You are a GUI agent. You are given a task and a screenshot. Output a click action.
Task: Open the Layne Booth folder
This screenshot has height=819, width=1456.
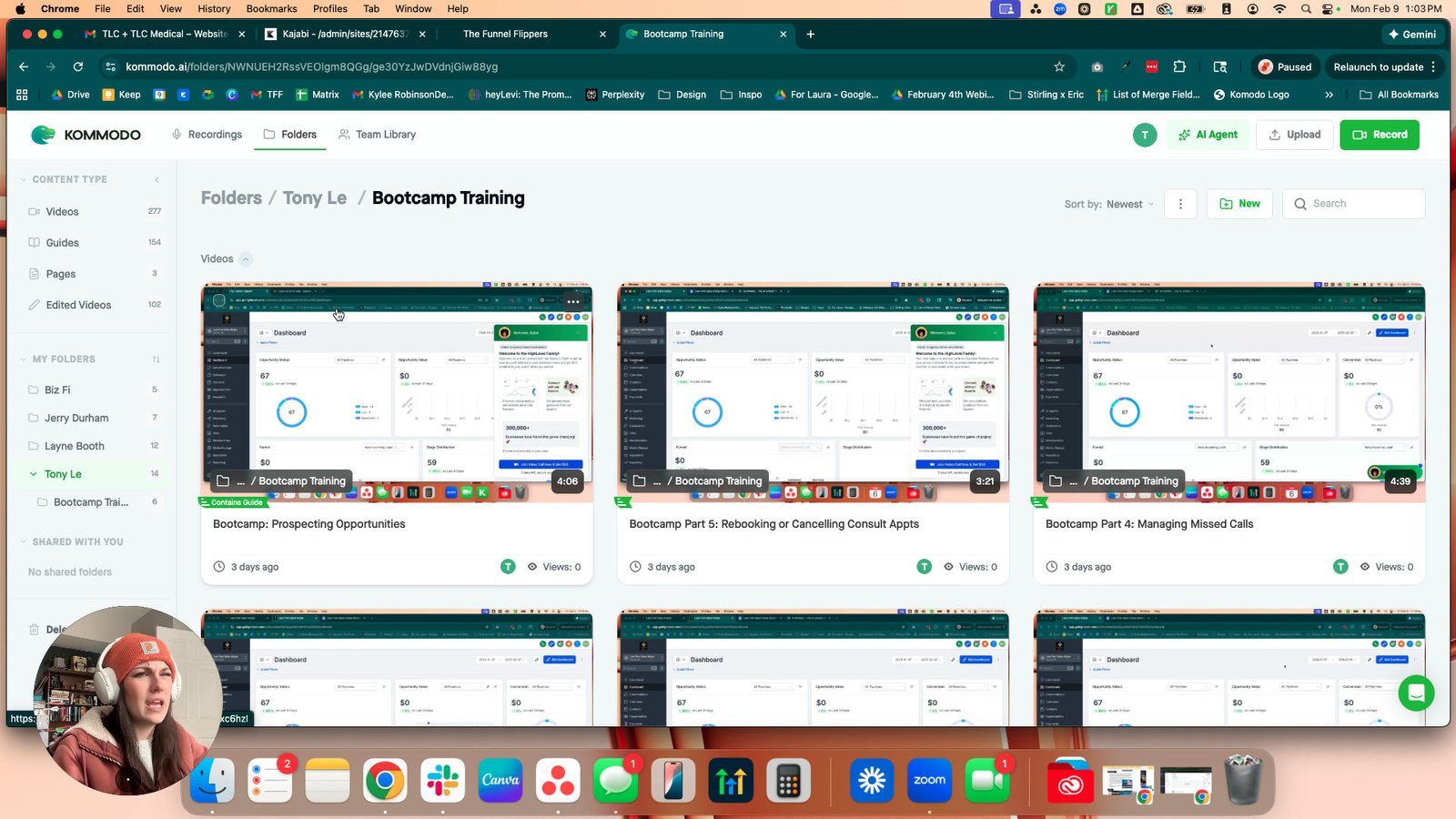[x=94, y=446]
